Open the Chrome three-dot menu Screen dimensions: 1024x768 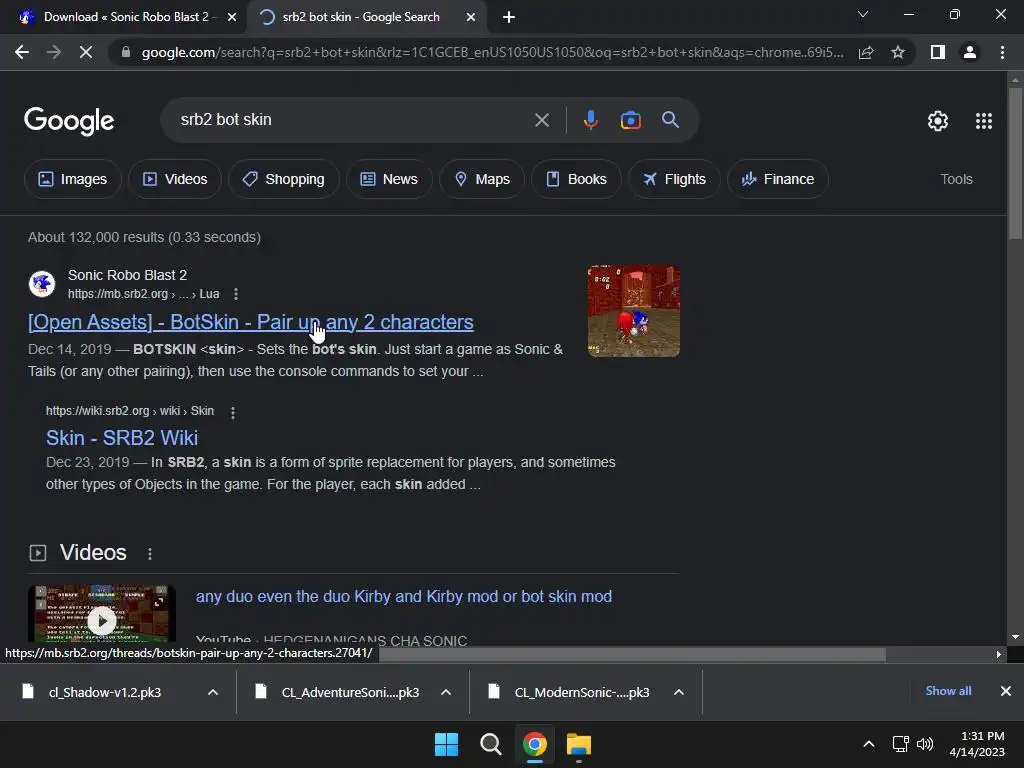pos(1002,52)
